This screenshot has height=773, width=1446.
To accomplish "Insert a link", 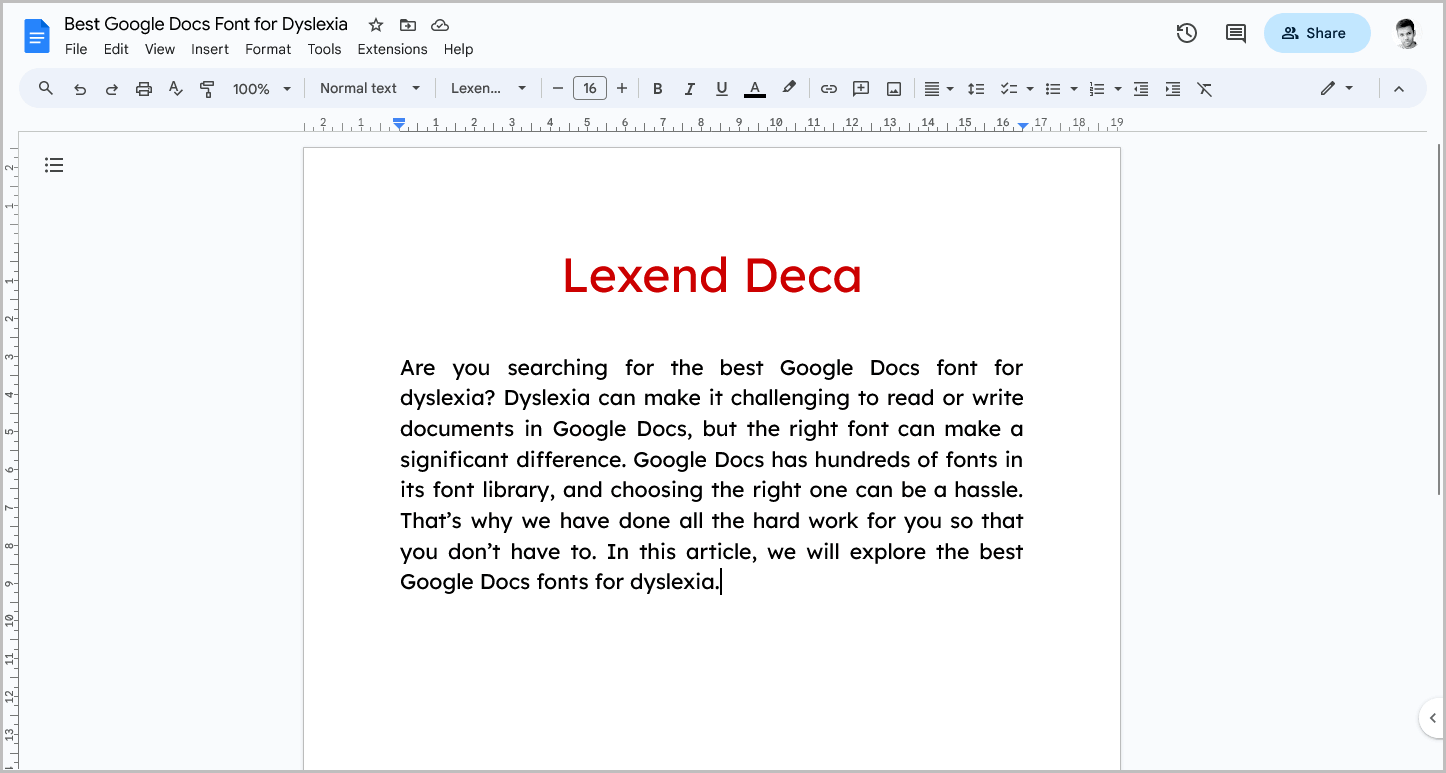I will point(829,89).
